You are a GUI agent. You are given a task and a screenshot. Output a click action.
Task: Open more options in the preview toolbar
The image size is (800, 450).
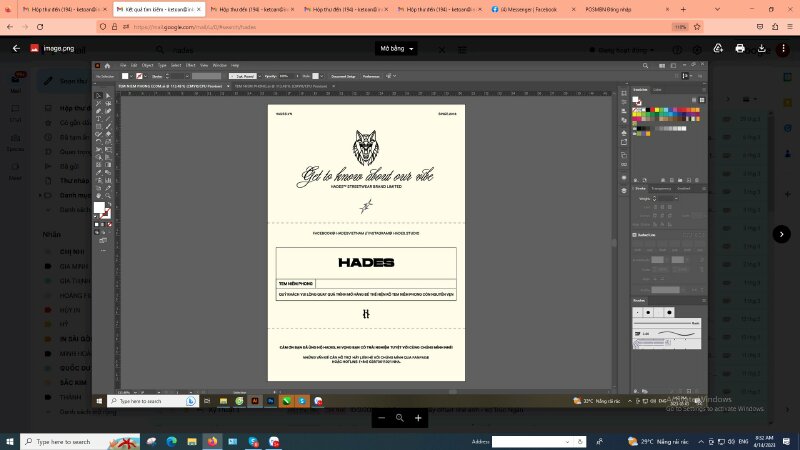[783, 48]
